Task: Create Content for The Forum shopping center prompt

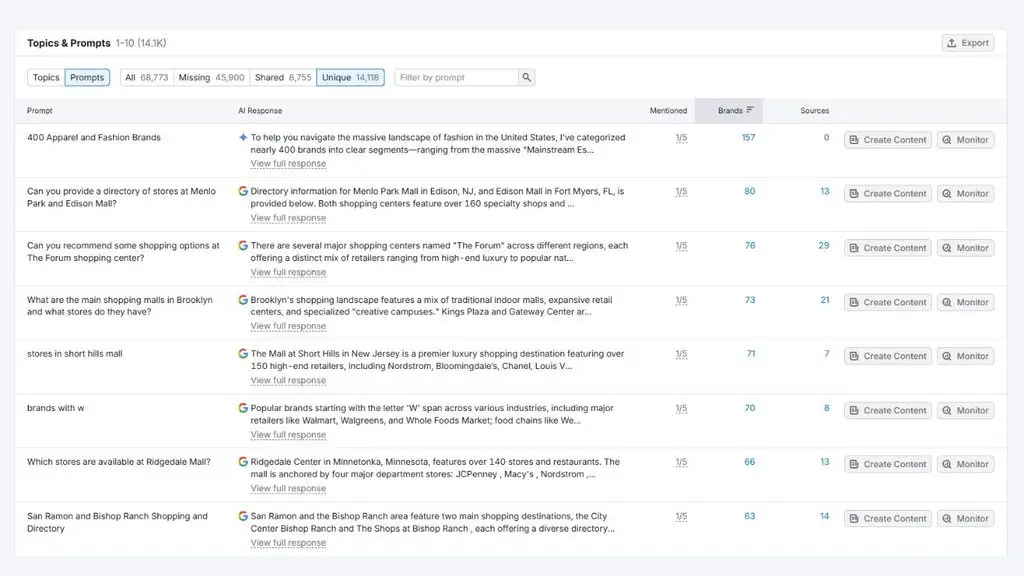Action: tap(888, 248)
